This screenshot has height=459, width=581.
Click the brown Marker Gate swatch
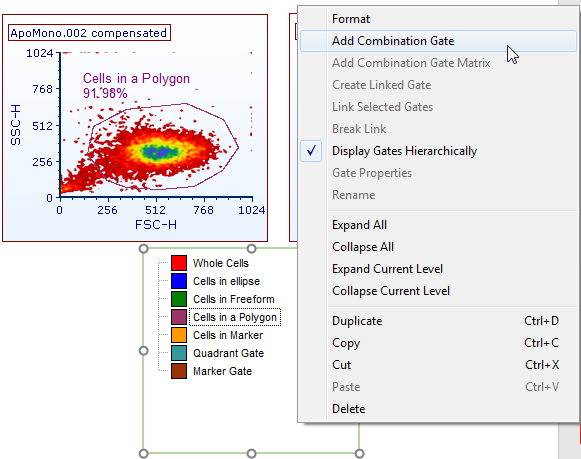point(179,371)
